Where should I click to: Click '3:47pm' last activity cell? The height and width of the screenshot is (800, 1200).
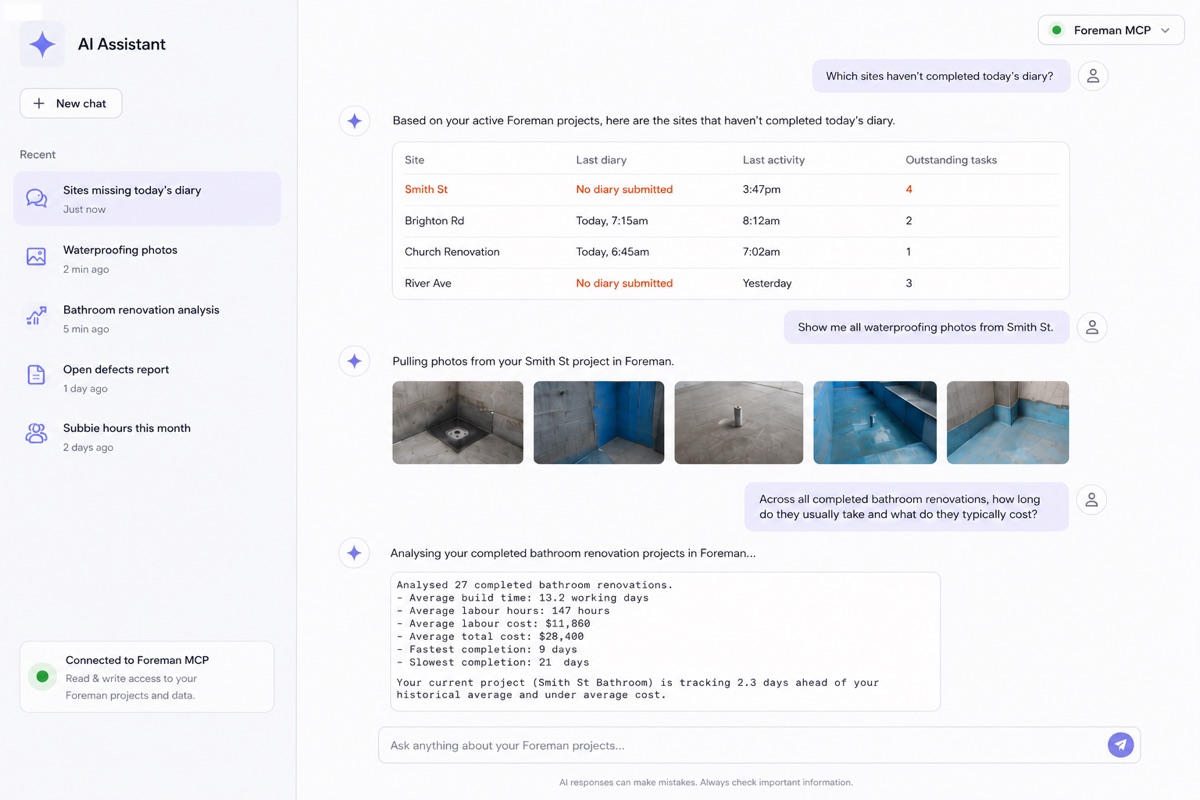click(x=762, y=189)
